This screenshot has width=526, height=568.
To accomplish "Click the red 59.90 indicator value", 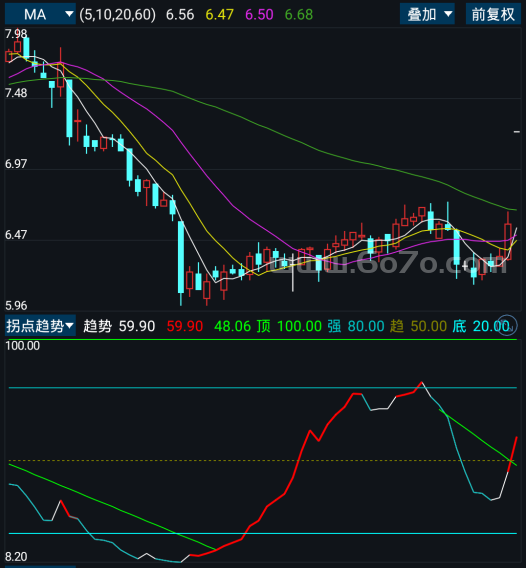I will (x=185, y=326).
